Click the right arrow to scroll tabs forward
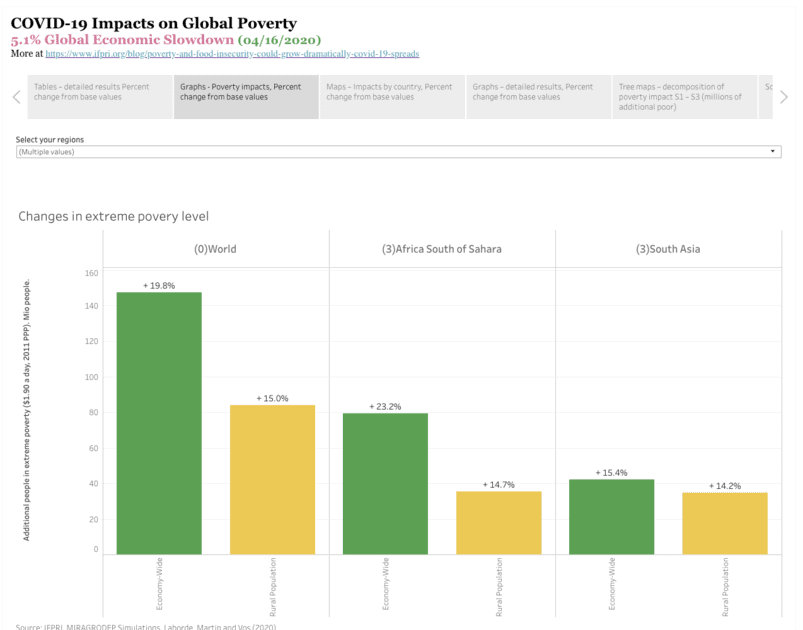Viewport: 803px width, 630px height. click(784, 97)
